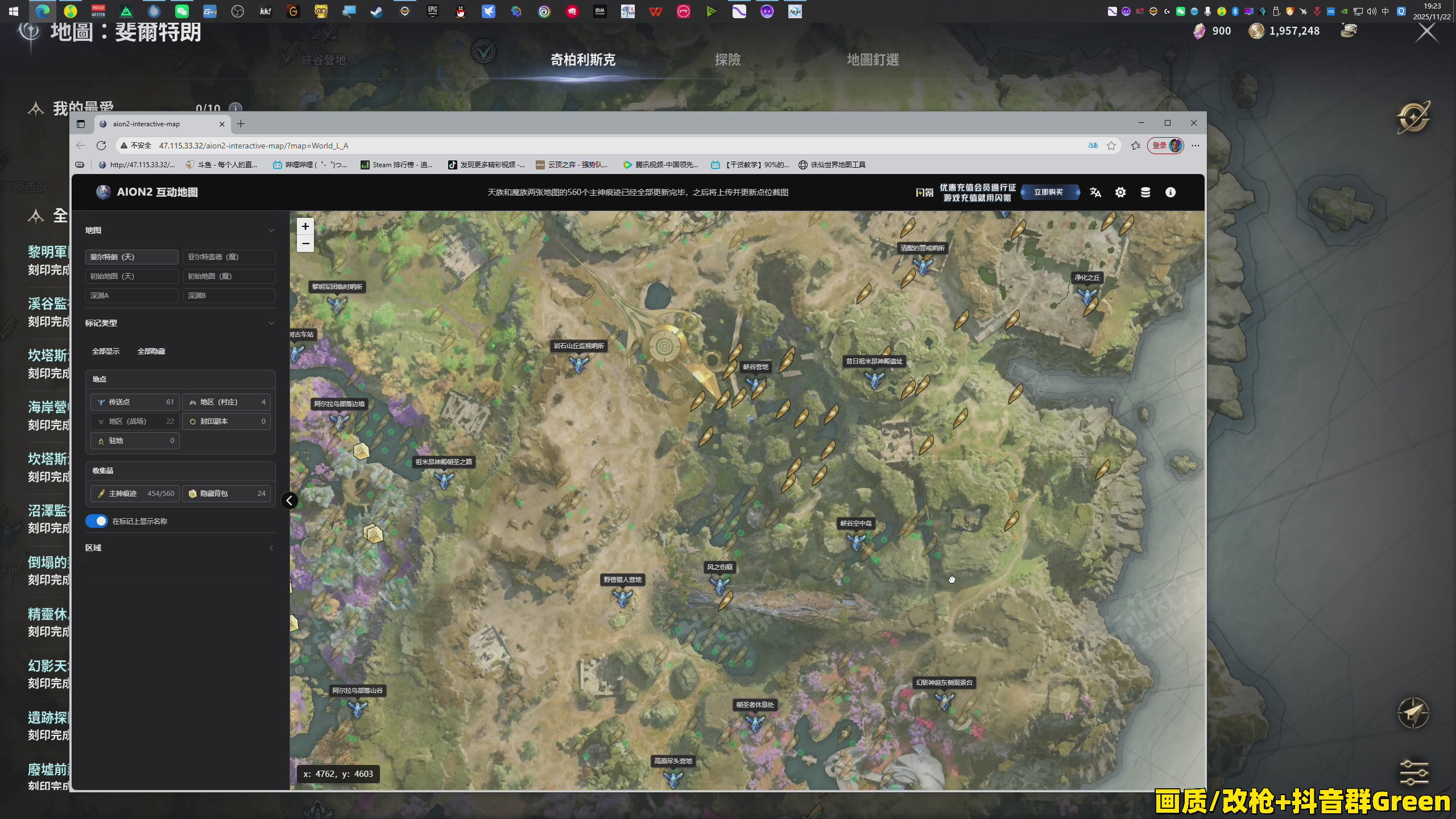Toggle 主神痕迹 collectible filter
The height and width of the screenshot is (819, 1456).
pyautogui.click(x=135, y=494)
